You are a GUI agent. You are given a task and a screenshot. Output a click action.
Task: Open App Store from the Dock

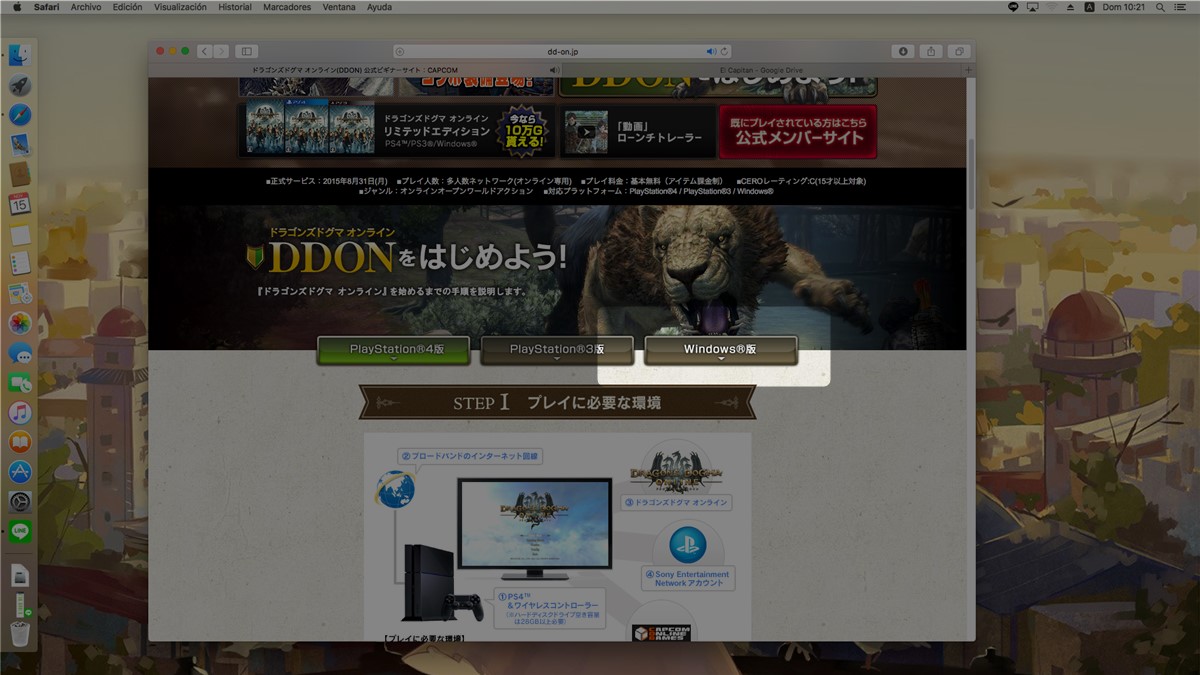pos(20,472)
